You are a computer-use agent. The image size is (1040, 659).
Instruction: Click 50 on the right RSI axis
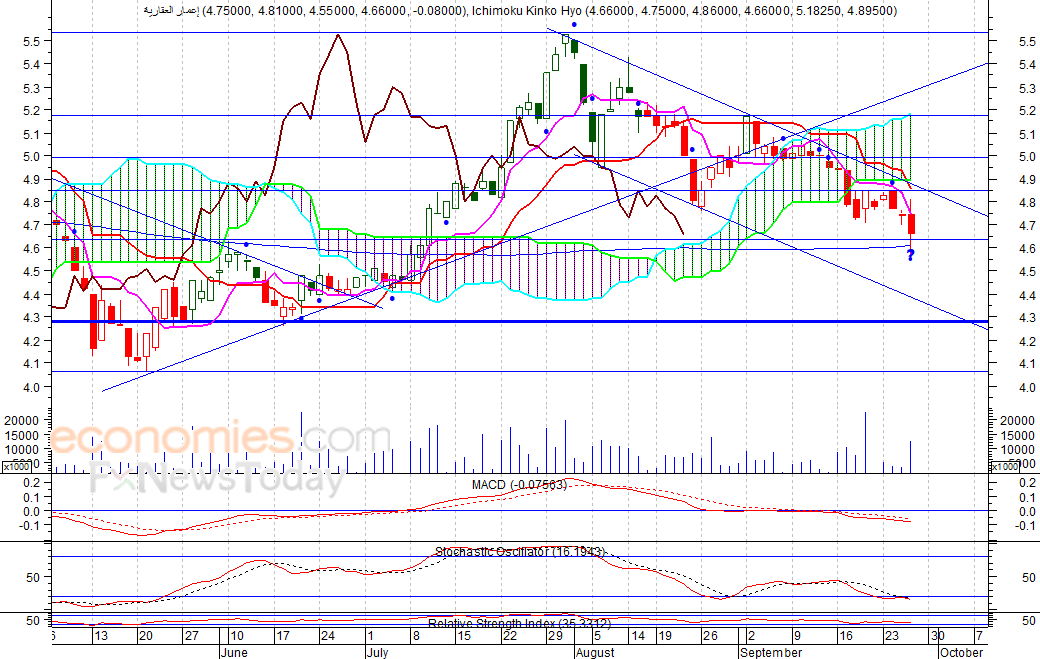pos(1028,621)
